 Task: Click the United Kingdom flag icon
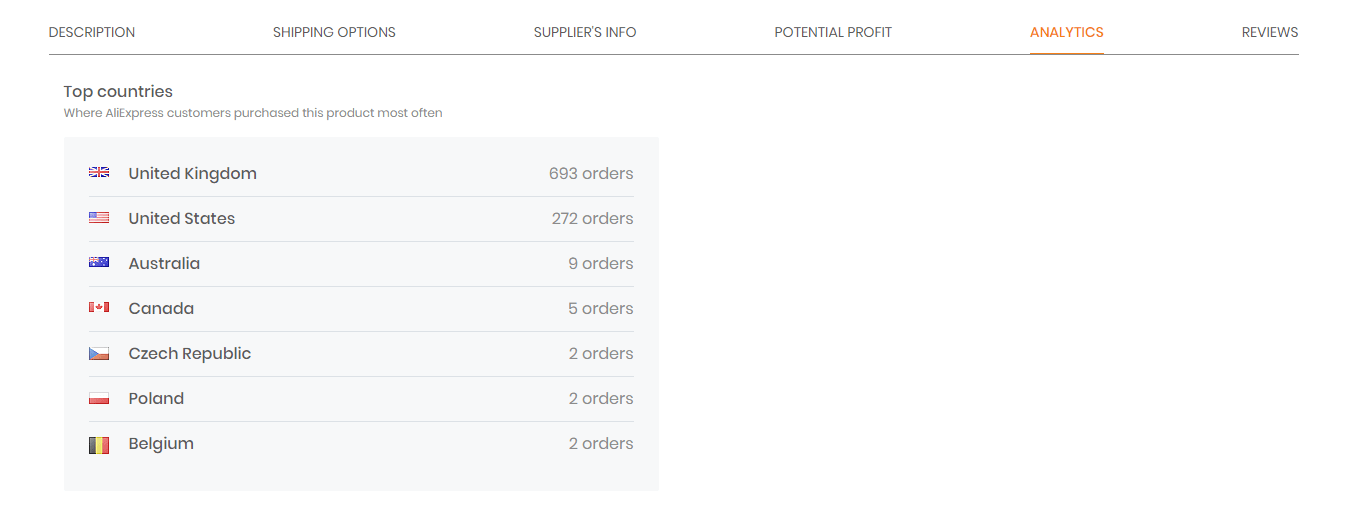pos(99,173)
